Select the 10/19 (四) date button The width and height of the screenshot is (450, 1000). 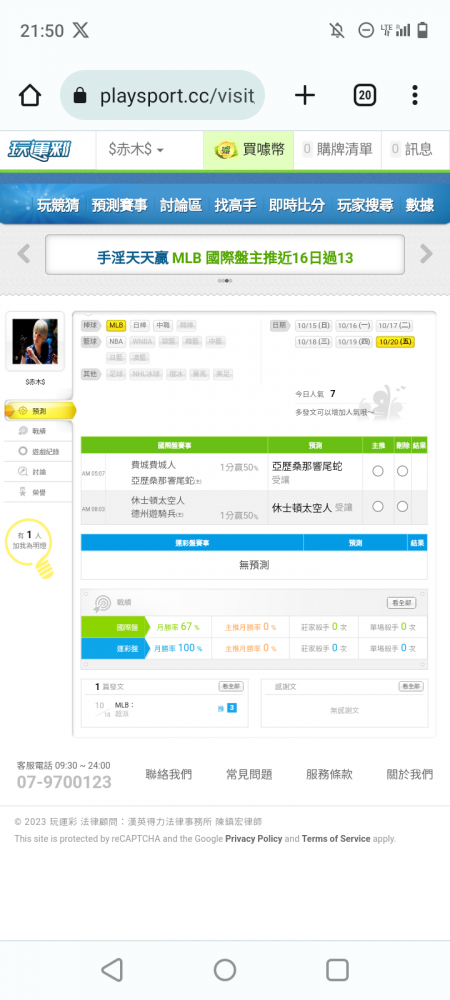pos(354,342)
